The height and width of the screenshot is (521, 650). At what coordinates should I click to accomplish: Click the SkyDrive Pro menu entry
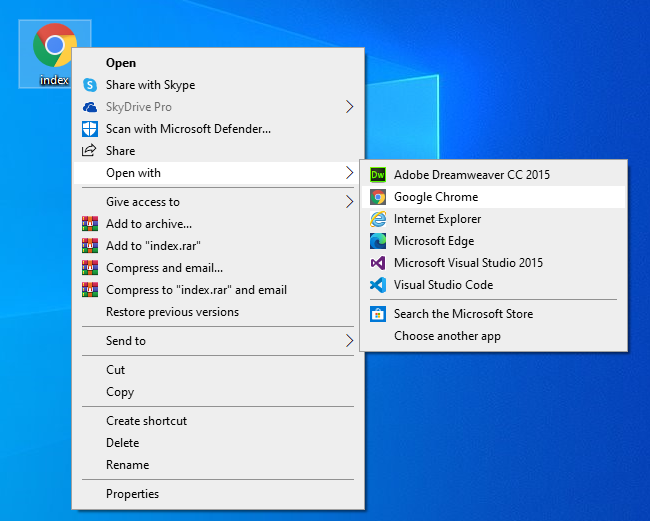click(x=218, y=107)
